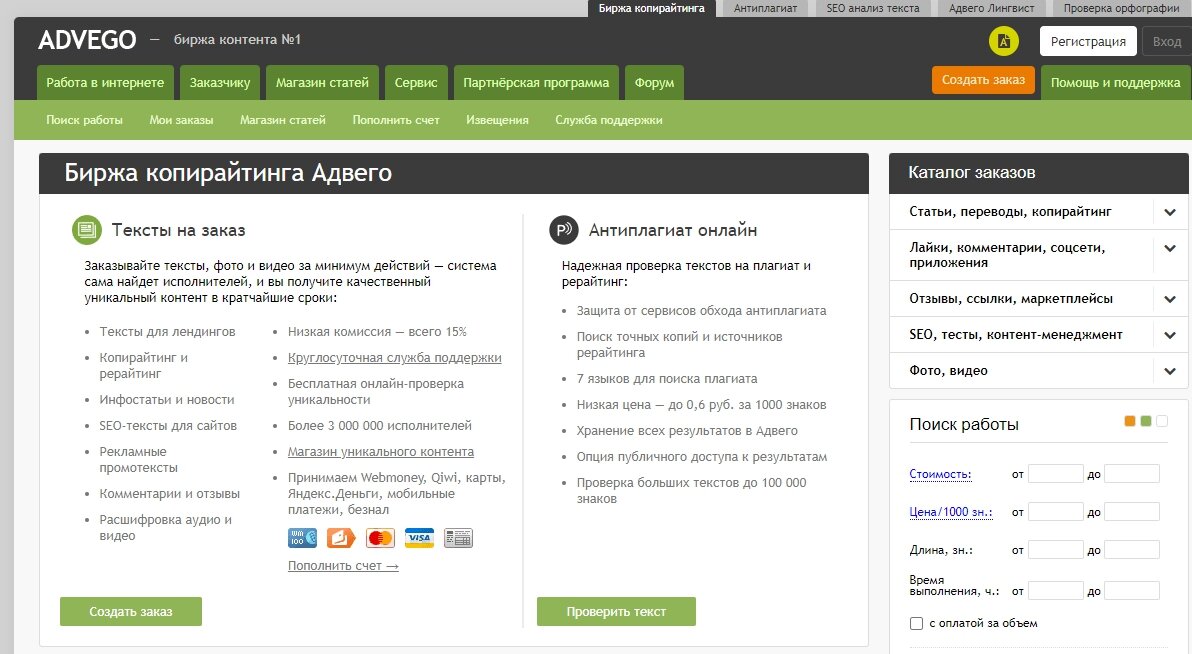The width and height of the screenshot is (1192, 654).
Task: Click the Стоимость filter link
Action: 940,474
